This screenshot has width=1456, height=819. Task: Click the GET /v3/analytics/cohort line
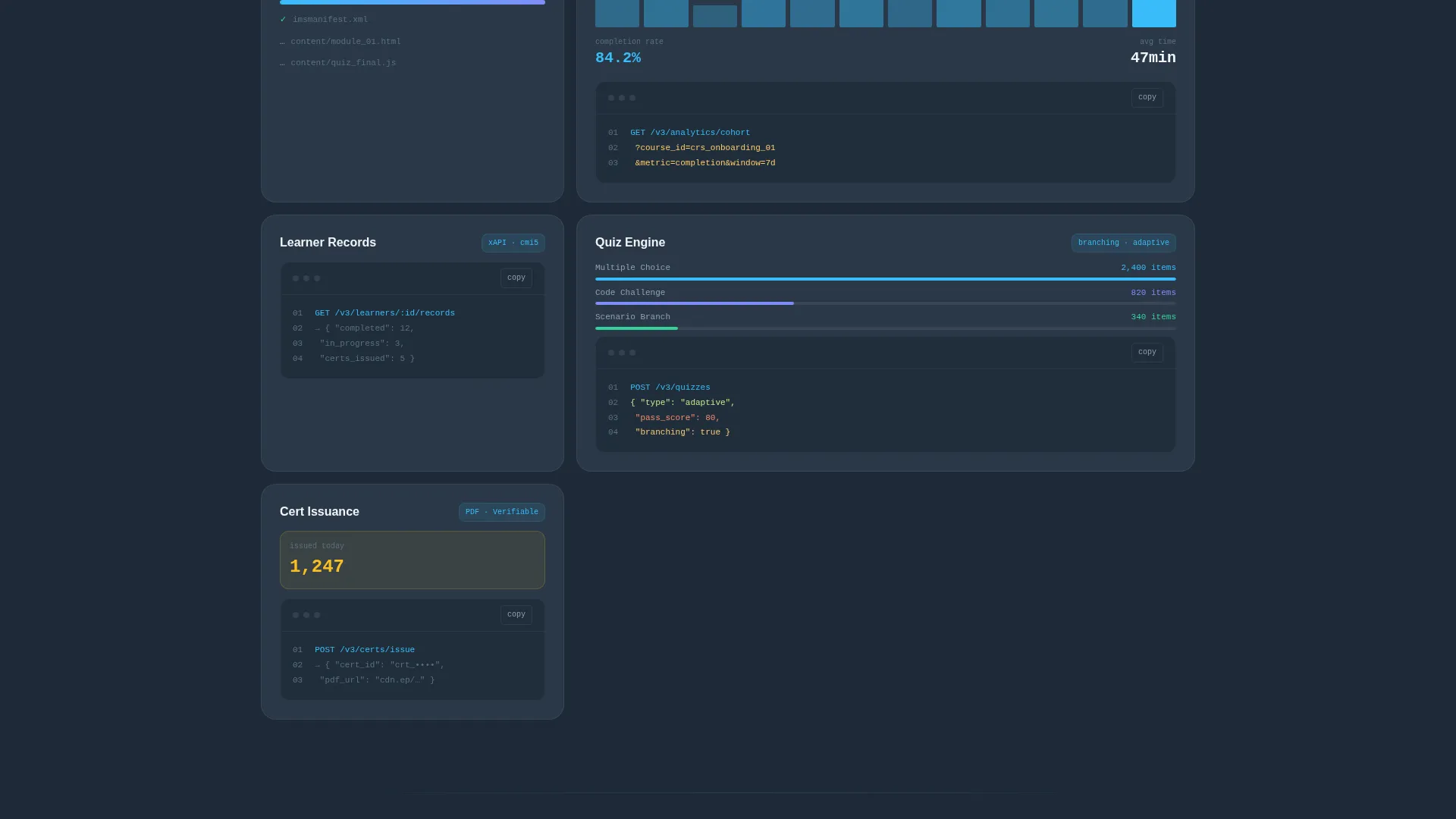click(689, 133)
